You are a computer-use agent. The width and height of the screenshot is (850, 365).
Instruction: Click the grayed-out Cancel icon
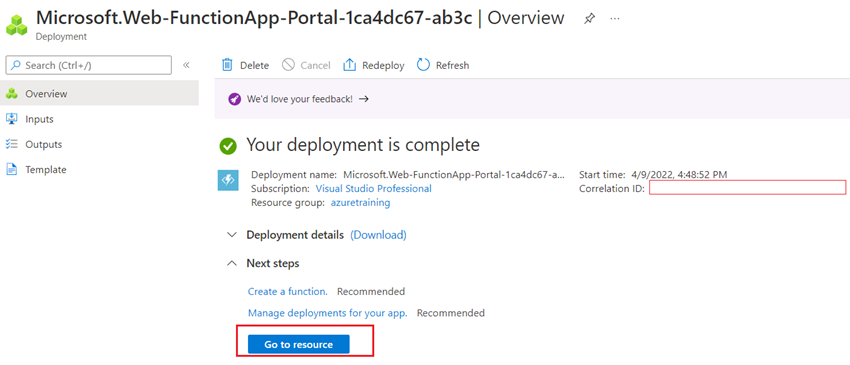(x=288, y=65)
